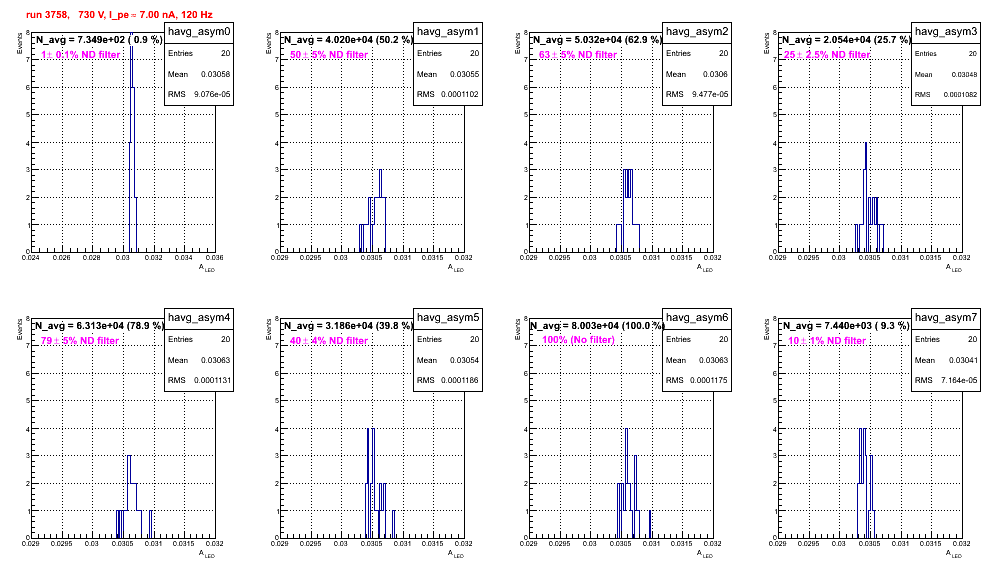This screenshot has width=996, height=572.
Task: Click RMS 9.076e-05 in havg_asym0 stats
Action: click(x=199, y=94)
